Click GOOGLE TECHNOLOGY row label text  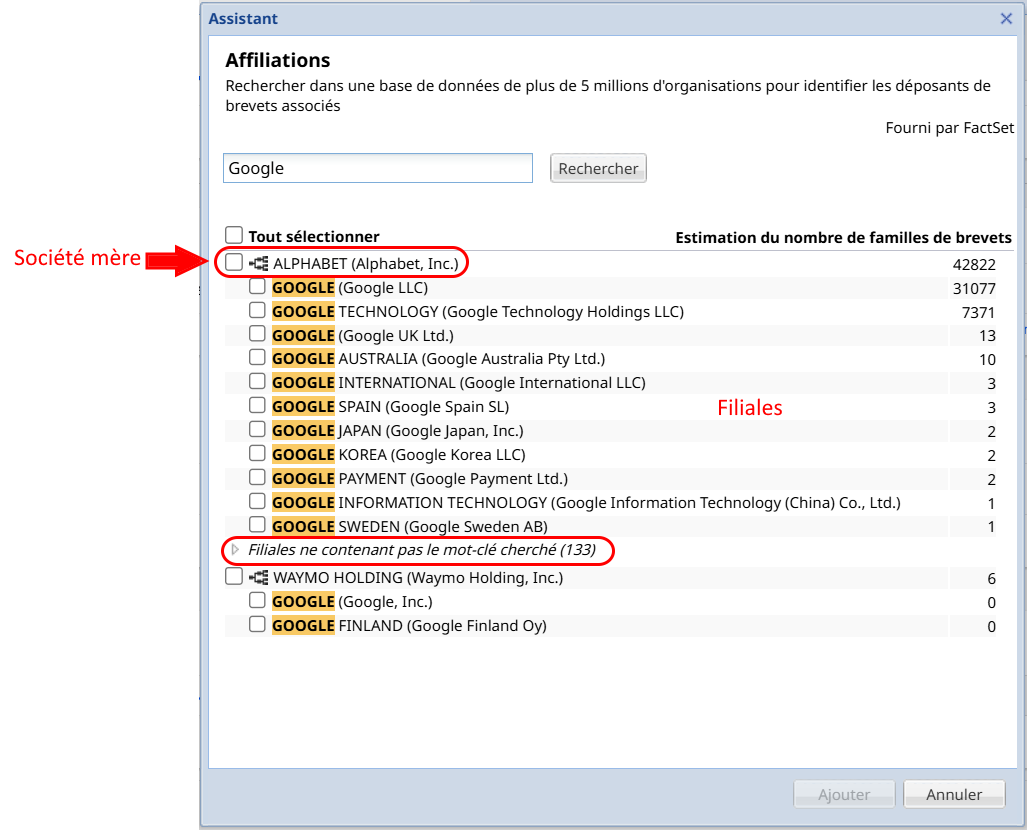pyautogui.click(x=478, y=312)
